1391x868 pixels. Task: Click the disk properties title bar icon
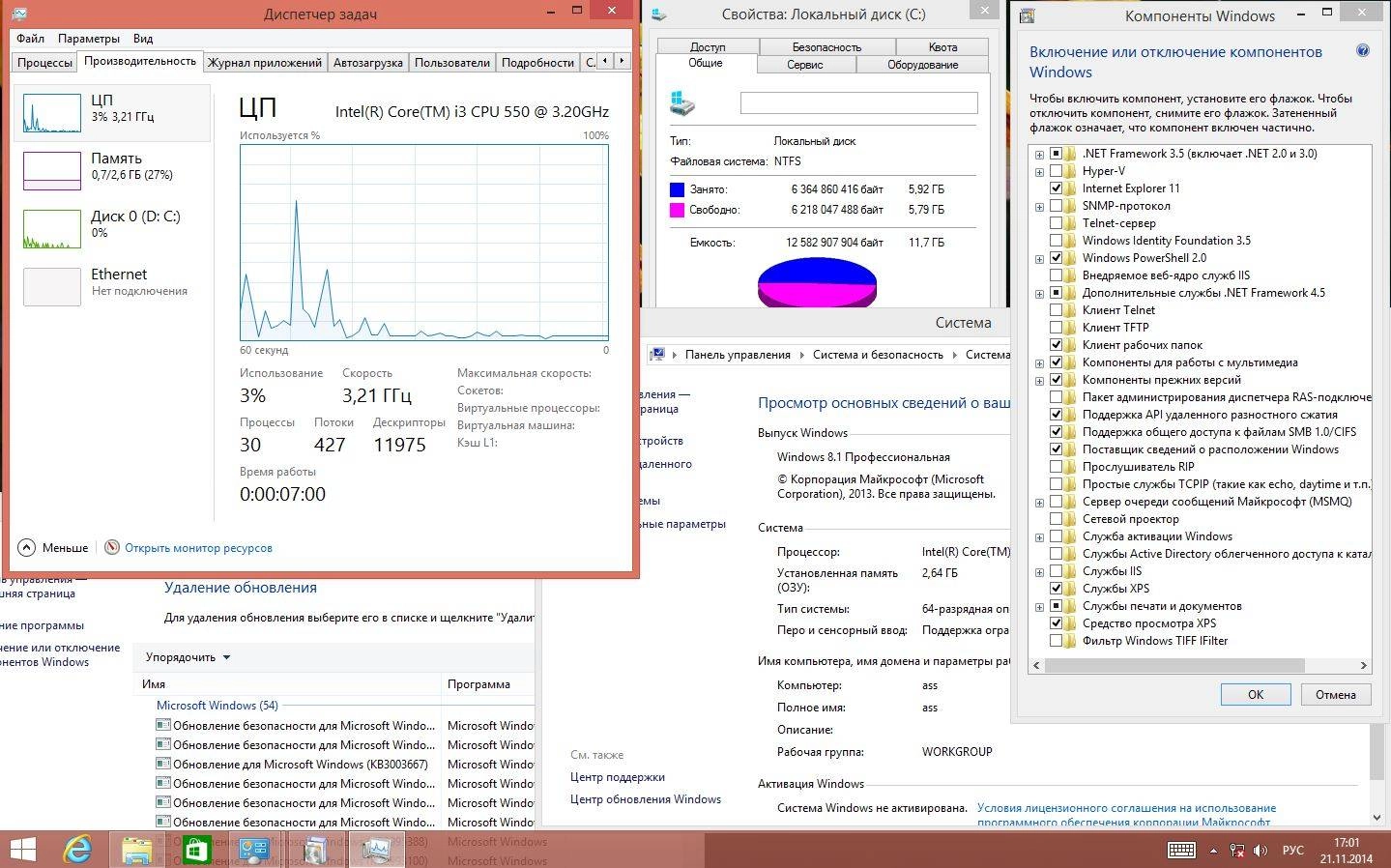[658, 14]
